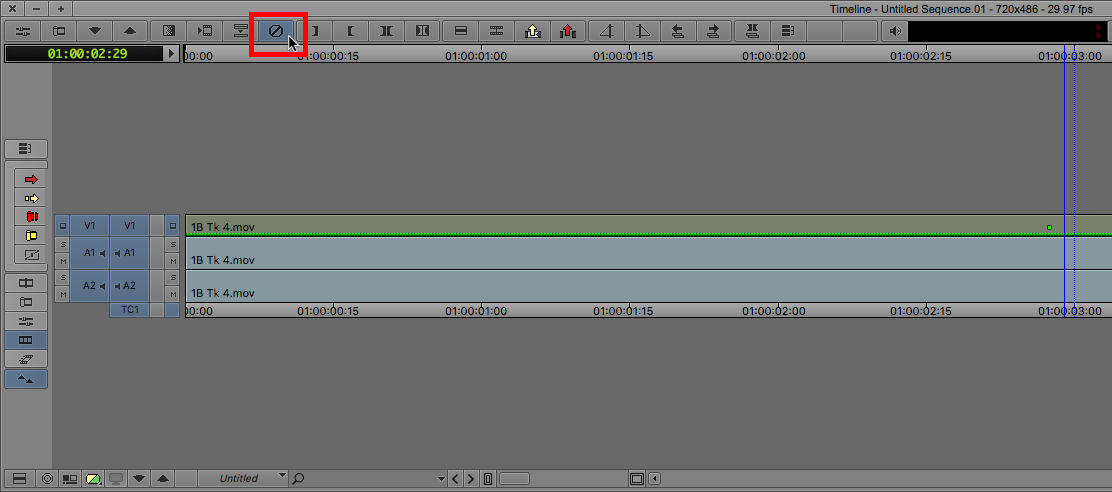Click the yellow Splice-In arrow button

pyautogui.click(x=533, y=31)
